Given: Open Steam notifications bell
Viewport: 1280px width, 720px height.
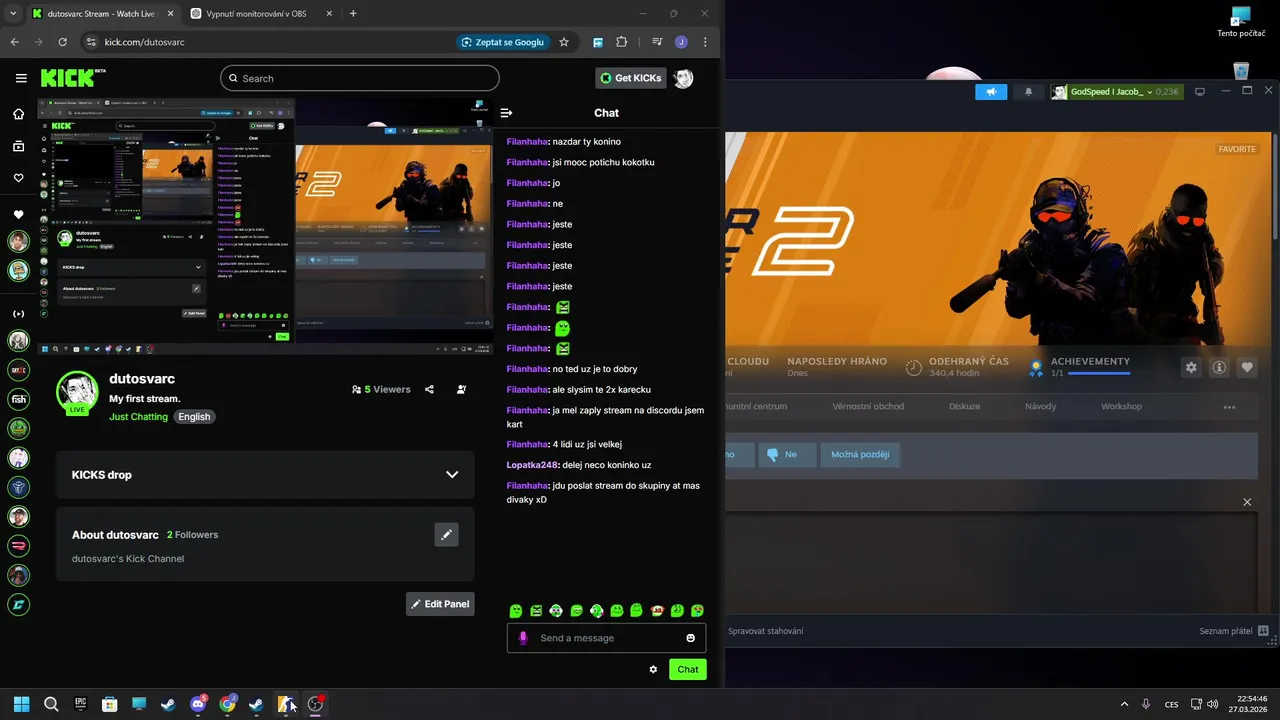Looking at the screenshot, I should 1028,91.
